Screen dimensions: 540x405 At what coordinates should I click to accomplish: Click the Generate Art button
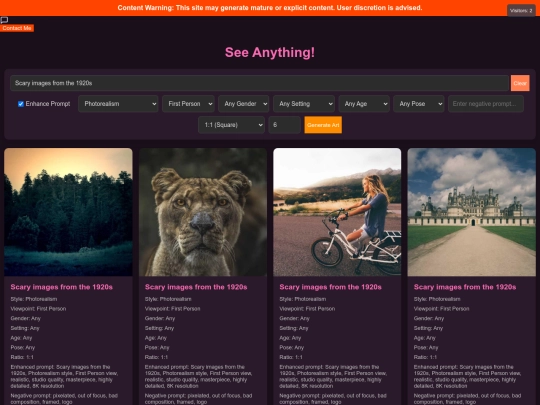[x=323, y=125]
